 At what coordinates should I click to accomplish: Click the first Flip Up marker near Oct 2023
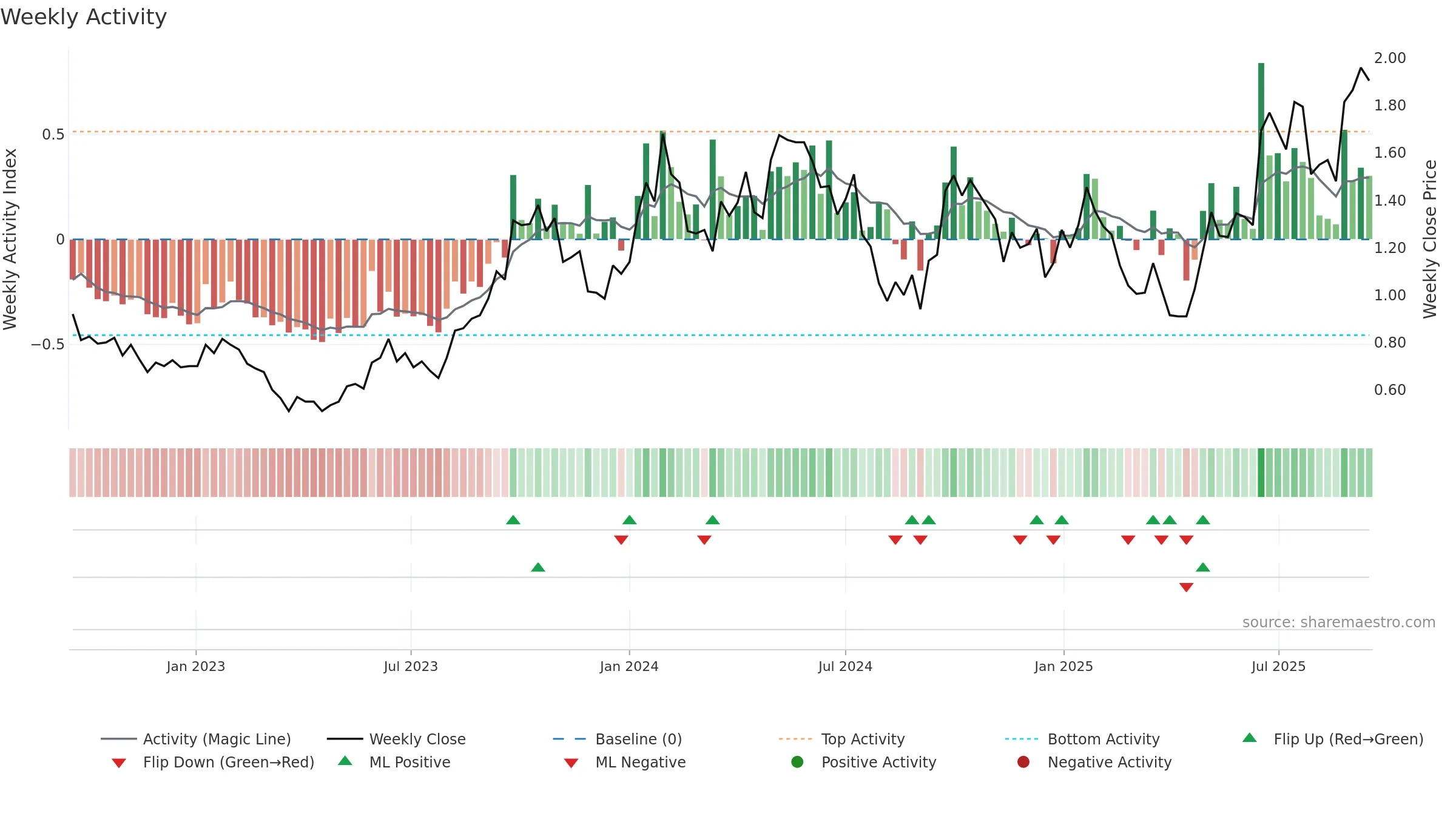point(513,520)
